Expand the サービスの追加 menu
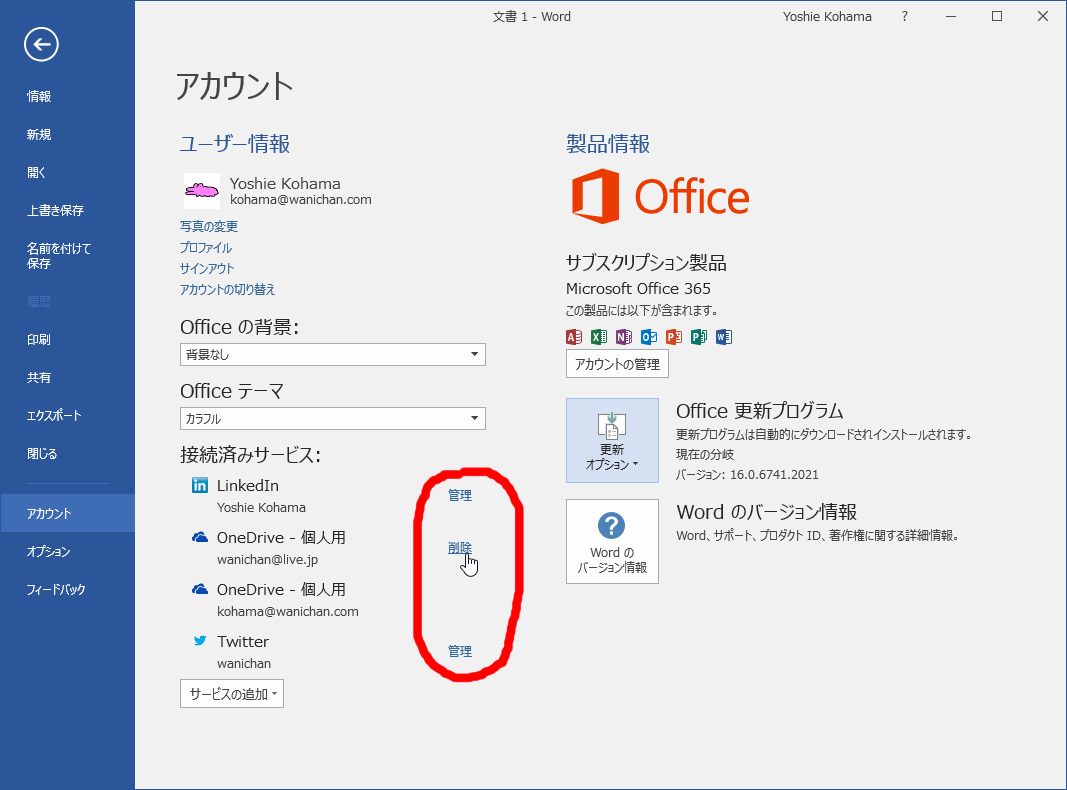The width and height of the screenshot is (1067, 790). (x=232, y=694)
